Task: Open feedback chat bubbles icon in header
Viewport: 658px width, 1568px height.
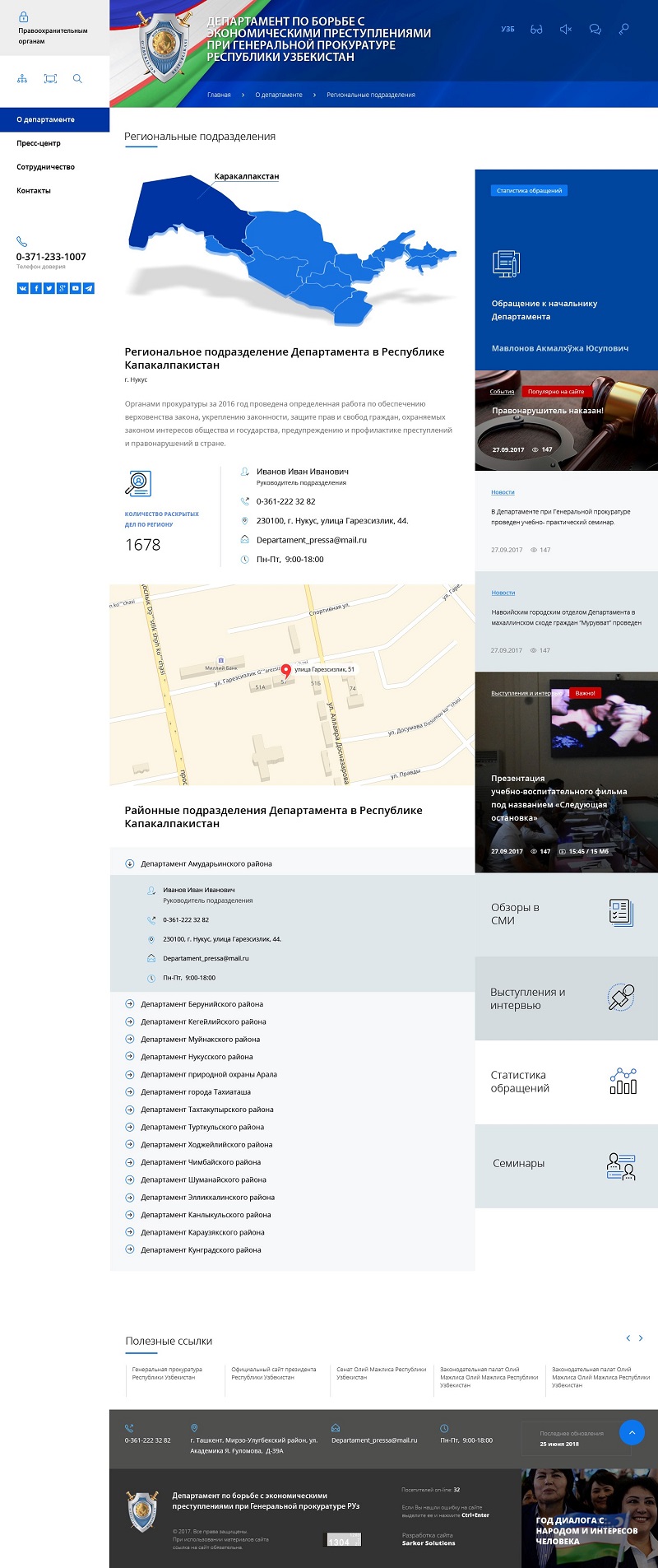Action: point(595,30)
